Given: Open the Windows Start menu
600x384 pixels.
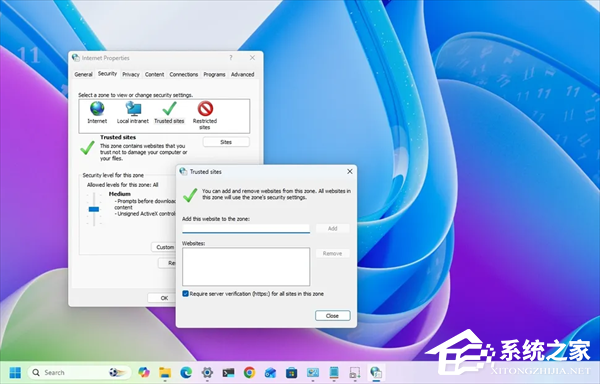Looking at the screenshot, I should click(x=15, y=372).
